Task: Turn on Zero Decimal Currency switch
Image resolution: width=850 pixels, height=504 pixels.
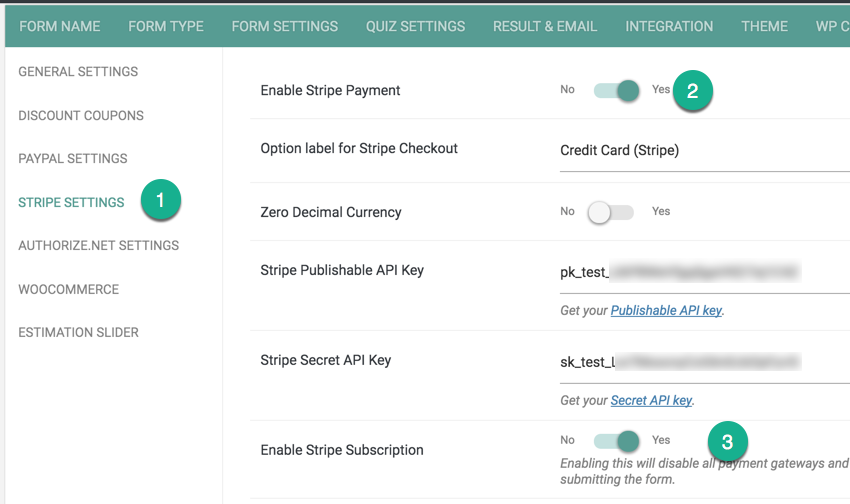Action: (x=610, y=212)
